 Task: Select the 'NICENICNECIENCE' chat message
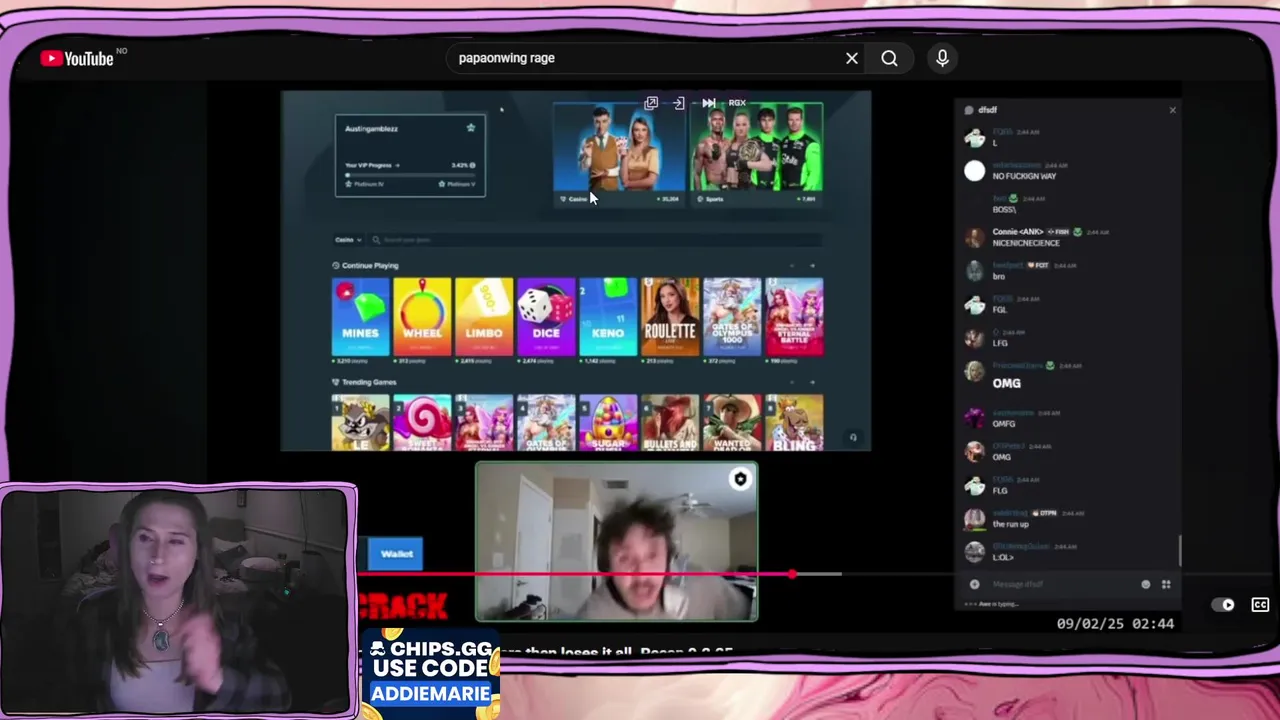point(1026,243)
